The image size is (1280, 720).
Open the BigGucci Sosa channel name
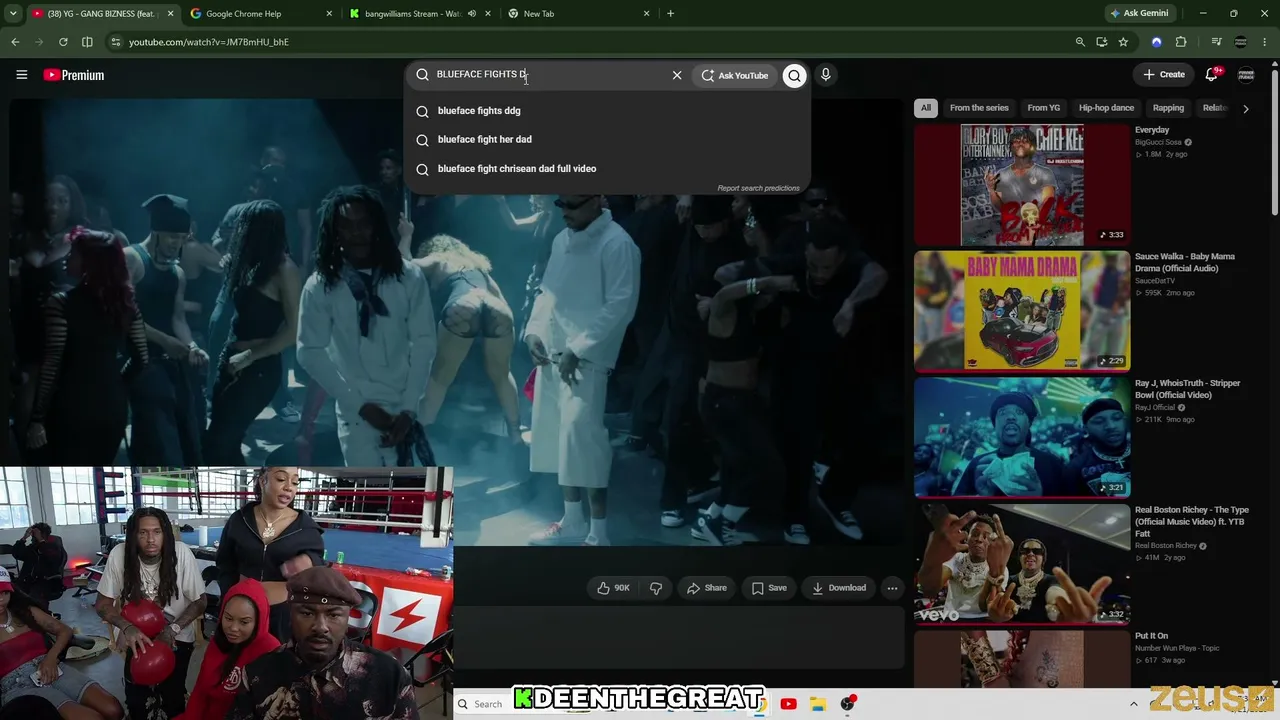[x=1158, y=142]
